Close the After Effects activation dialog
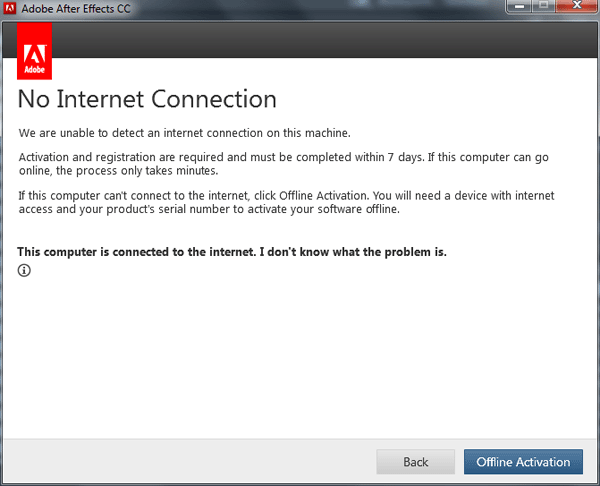Screen dimensions: 600x486 click(x=577, y=7)
